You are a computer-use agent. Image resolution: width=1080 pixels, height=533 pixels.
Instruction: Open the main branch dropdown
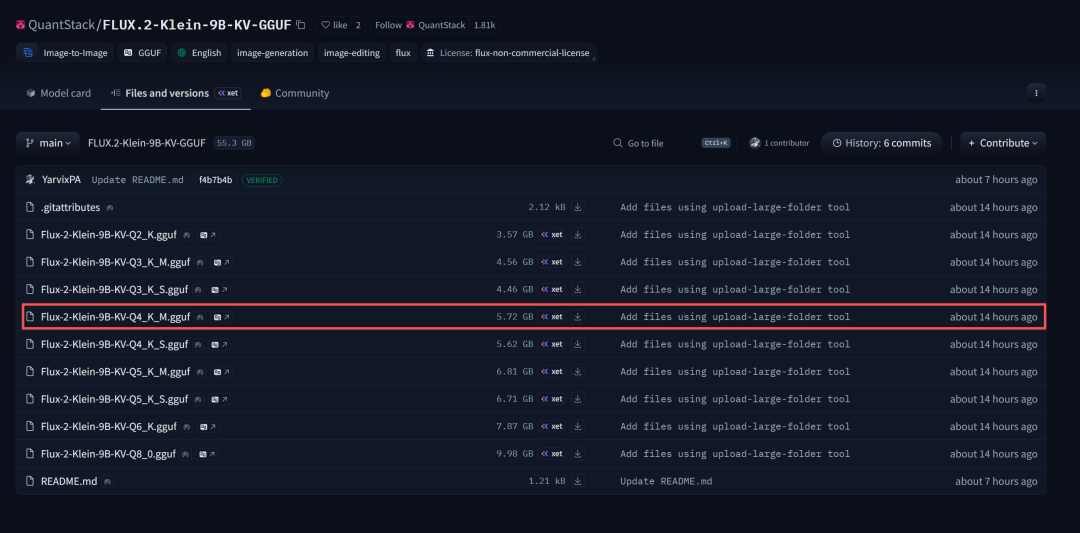(x=48, y=143)
